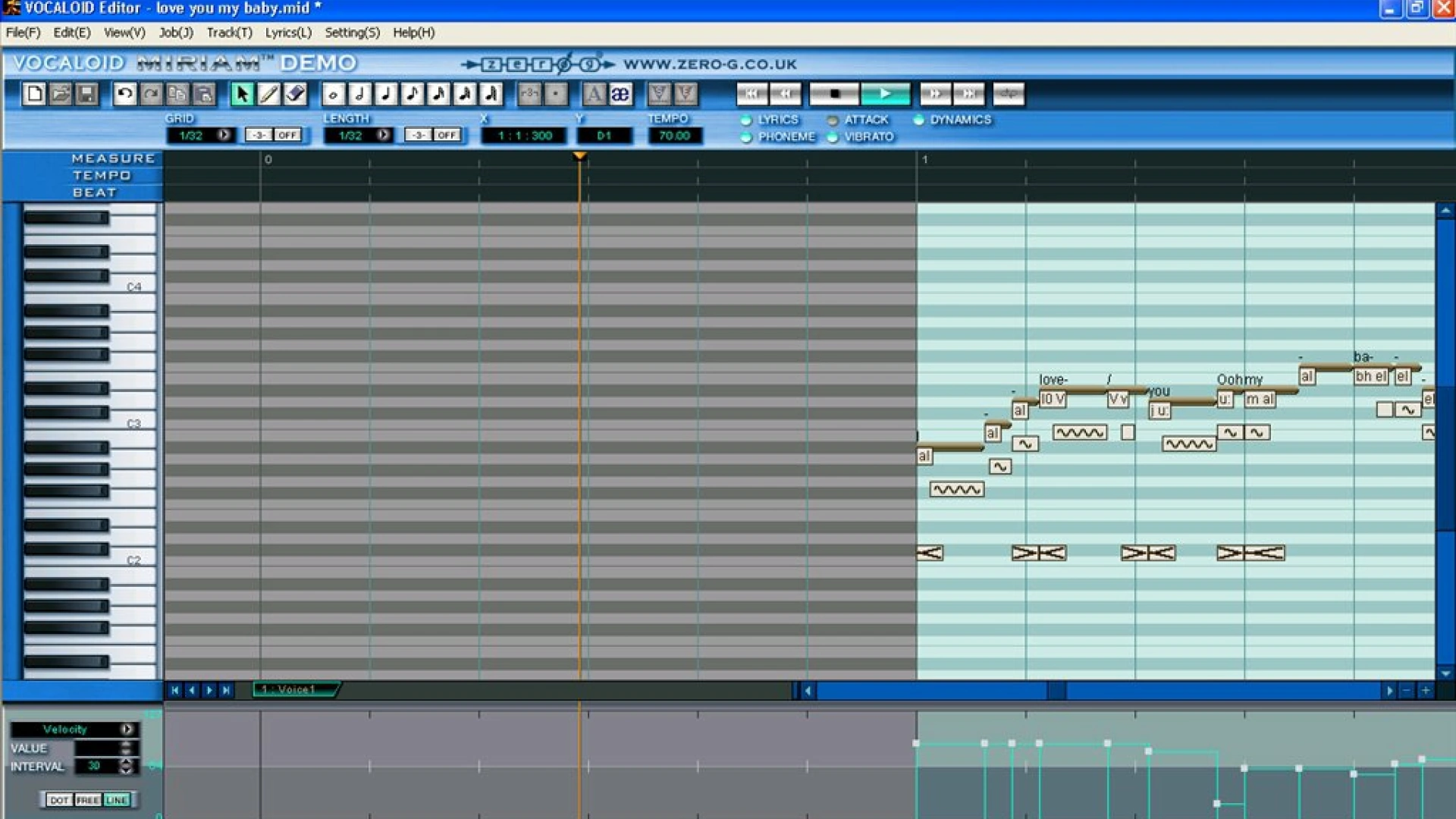Click the vertical scrollbar down arrow
Image resolution: width=1456 pixels, height=819 pixels.
coord(1445,673)
